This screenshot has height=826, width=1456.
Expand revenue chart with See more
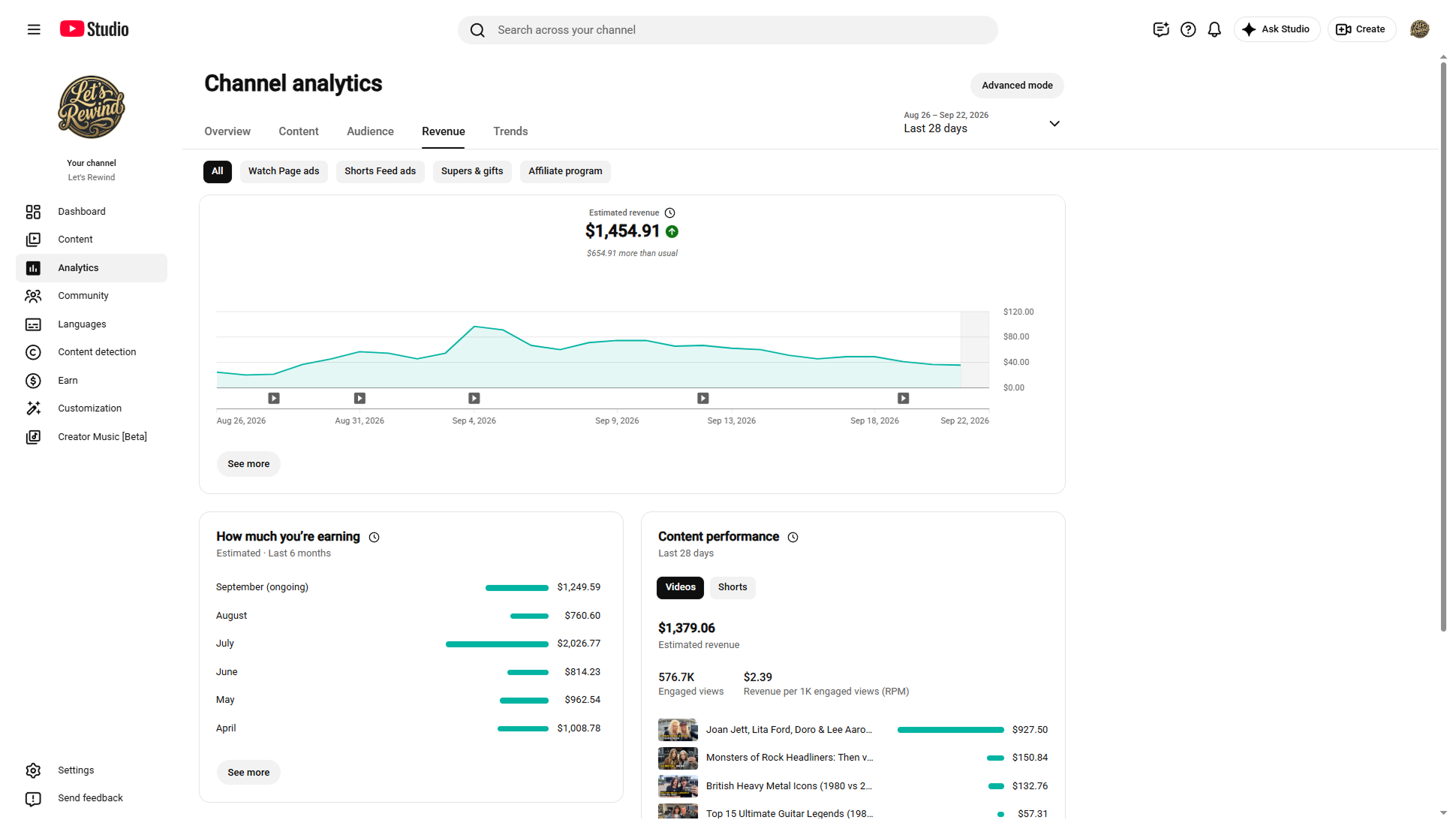[248, 464]
